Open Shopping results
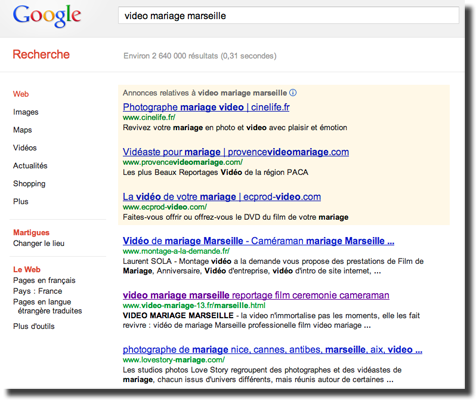476x400 pixels. click(x=29, y=184)
